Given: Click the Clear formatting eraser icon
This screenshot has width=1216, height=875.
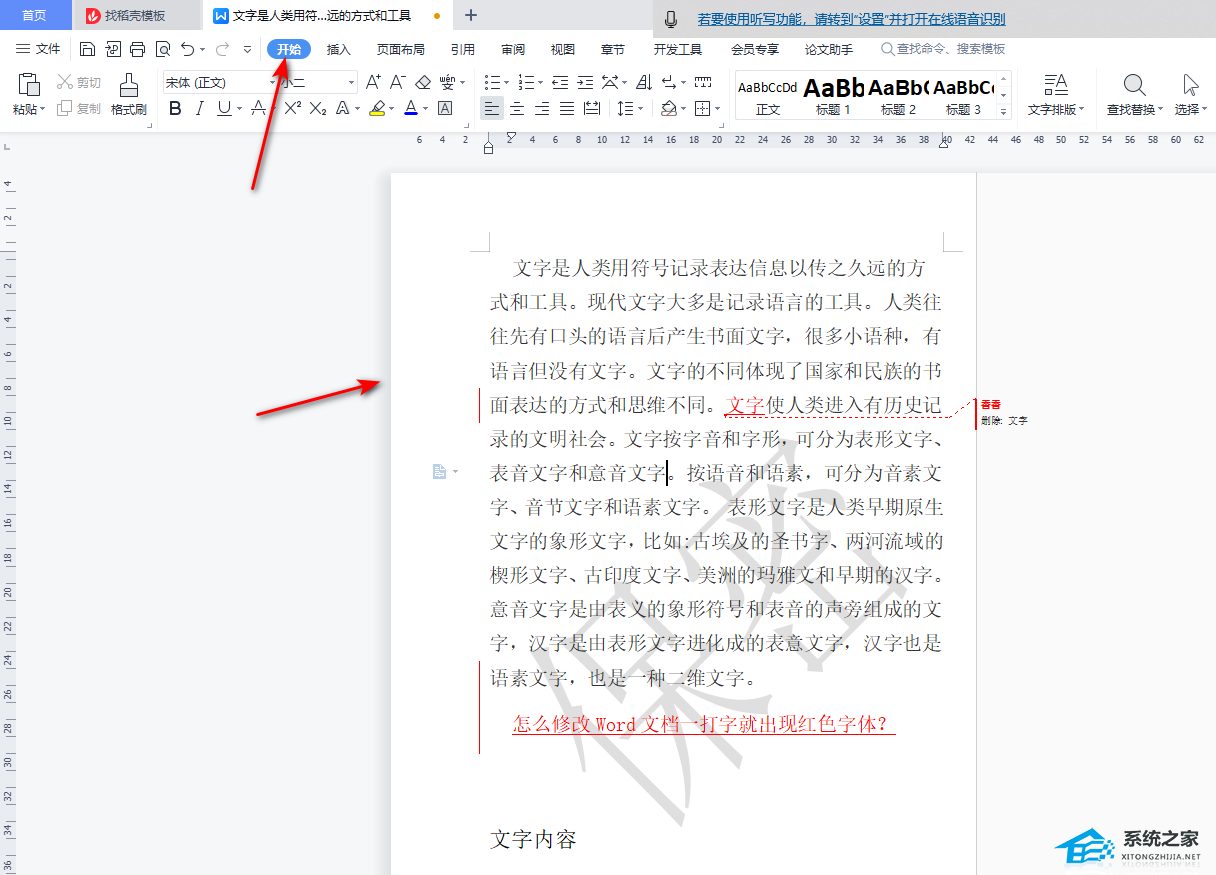Looking at the screenshot, I should click(x=423, y=82).
